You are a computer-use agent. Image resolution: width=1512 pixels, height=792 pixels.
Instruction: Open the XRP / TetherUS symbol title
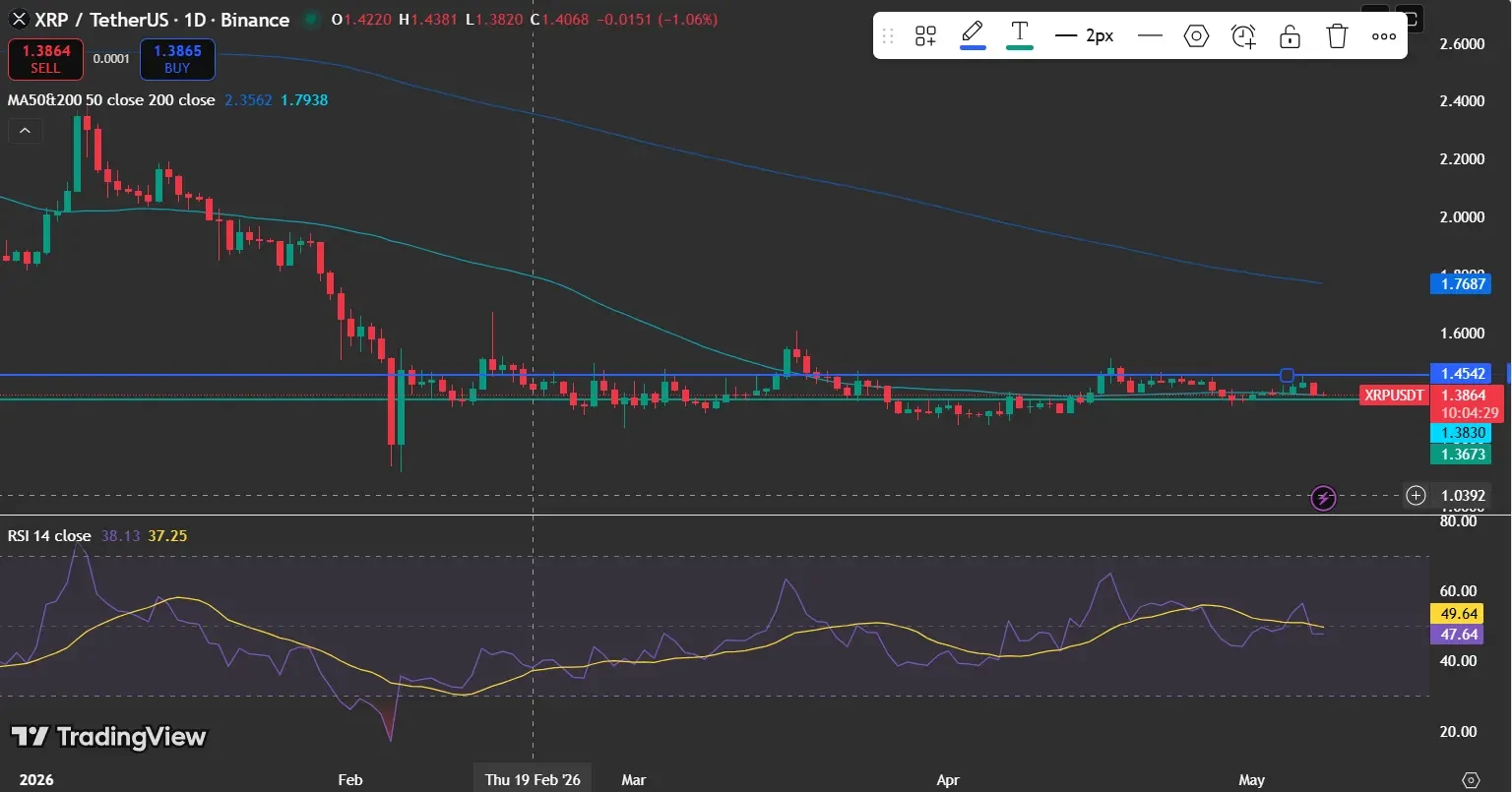(162, 20)
